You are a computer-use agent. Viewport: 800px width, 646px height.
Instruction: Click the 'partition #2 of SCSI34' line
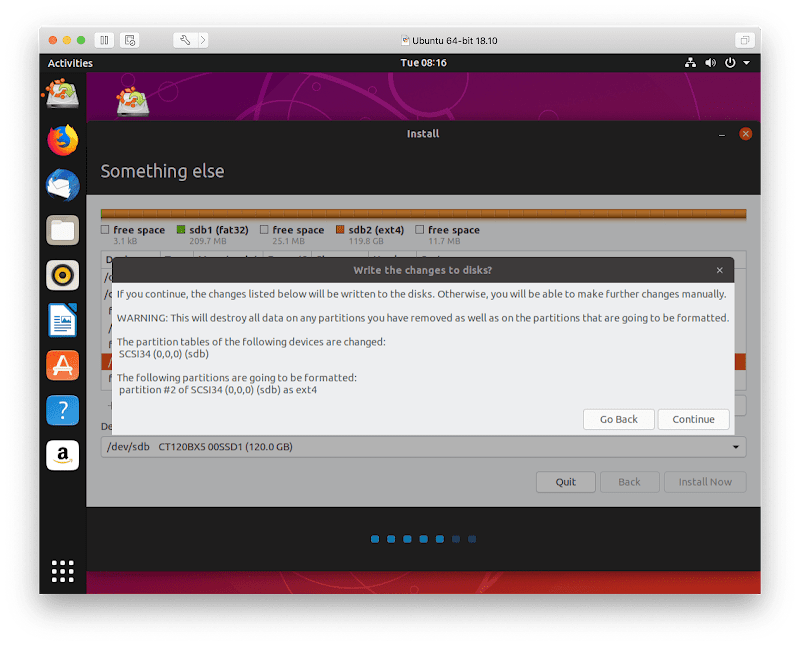point(218,390)
